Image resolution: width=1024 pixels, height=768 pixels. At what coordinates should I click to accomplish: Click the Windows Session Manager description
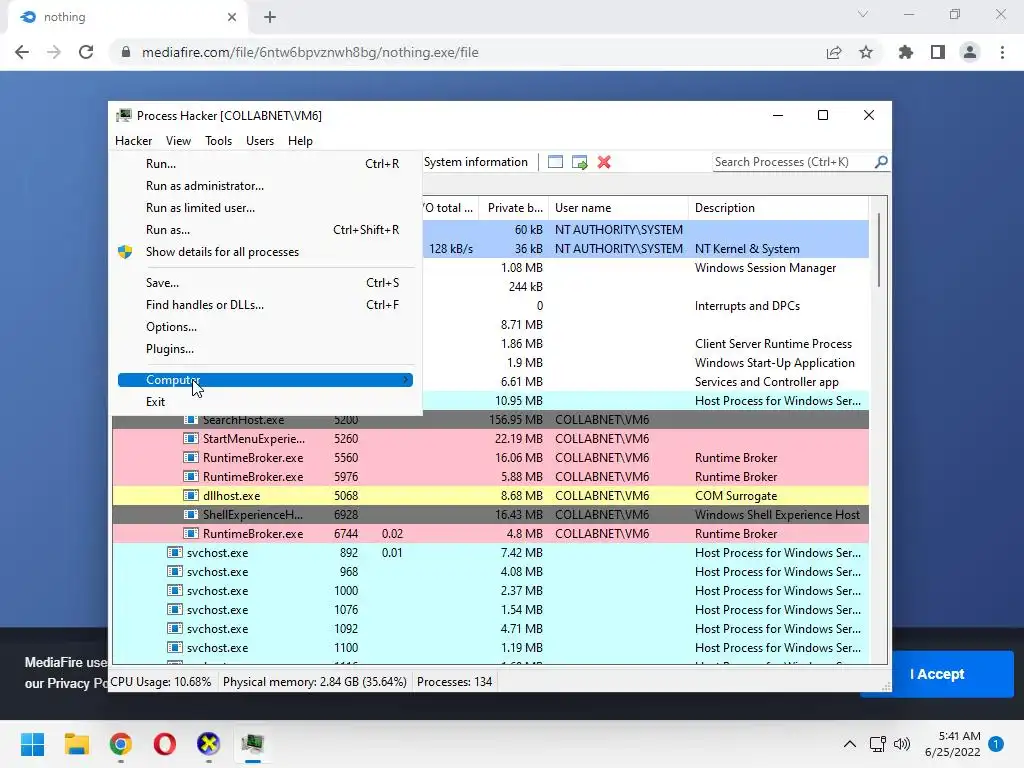coord(765,268)
